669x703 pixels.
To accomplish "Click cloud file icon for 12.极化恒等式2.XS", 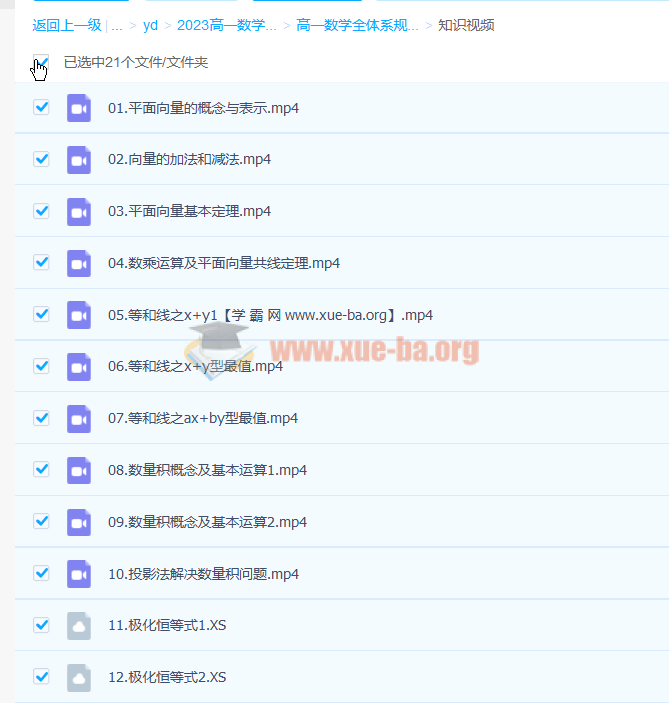I will click(79, 677).
